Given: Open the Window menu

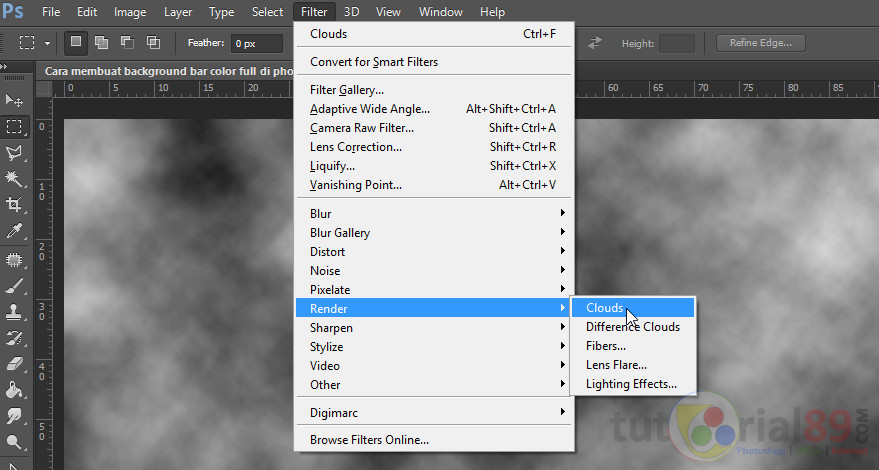Looking at the screenshot, I should tap(441, 12).
